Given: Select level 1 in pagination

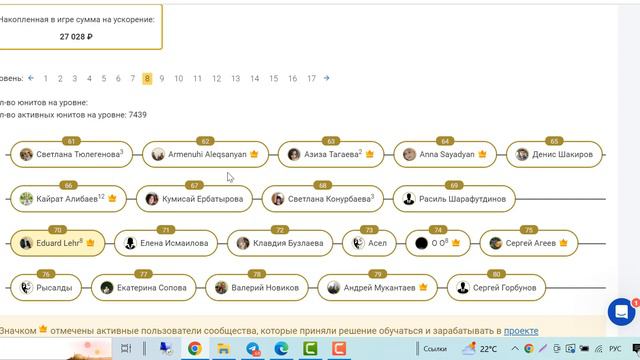Looking at the screenshot, I should (x=45, y=78).
